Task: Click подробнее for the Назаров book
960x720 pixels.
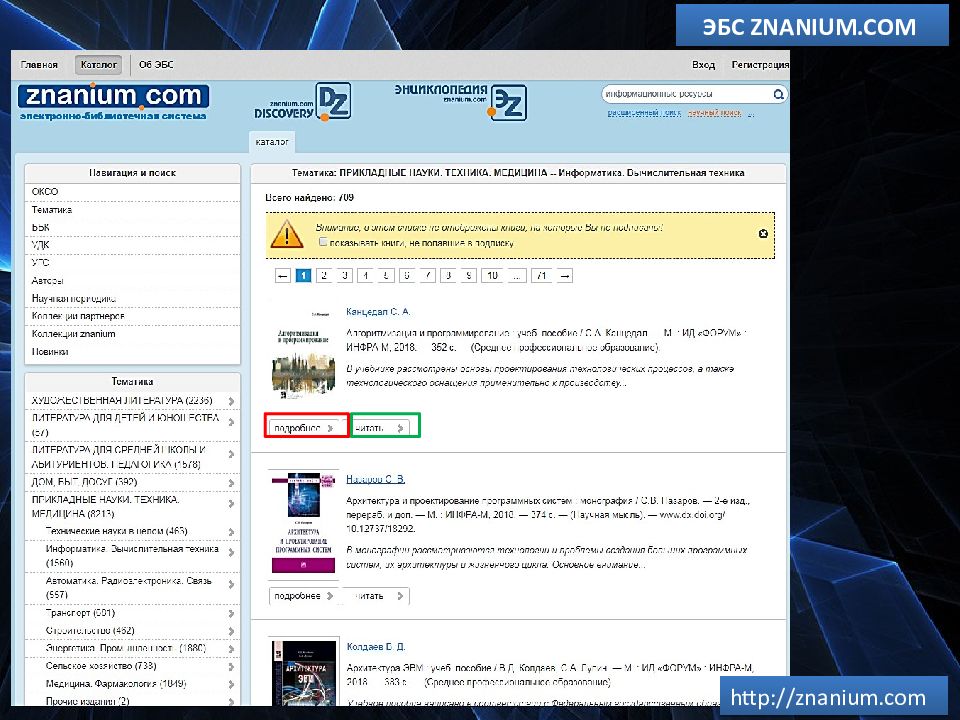Action: tap(304, 596)
